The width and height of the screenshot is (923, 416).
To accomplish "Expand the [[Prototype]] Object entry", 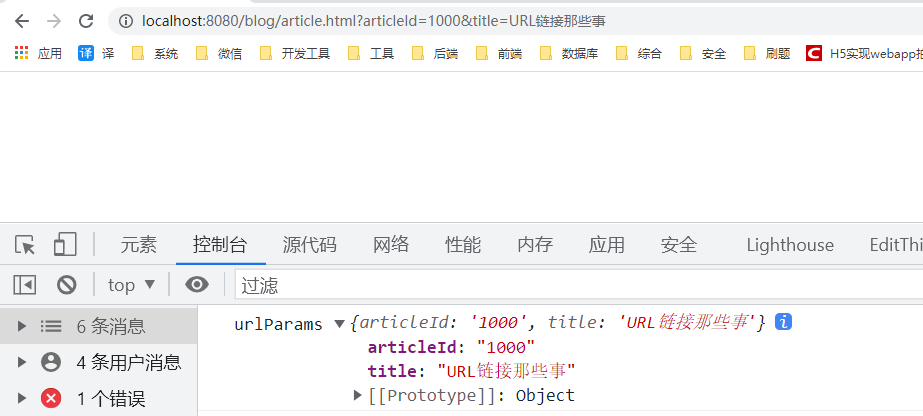I will [357, 395].
